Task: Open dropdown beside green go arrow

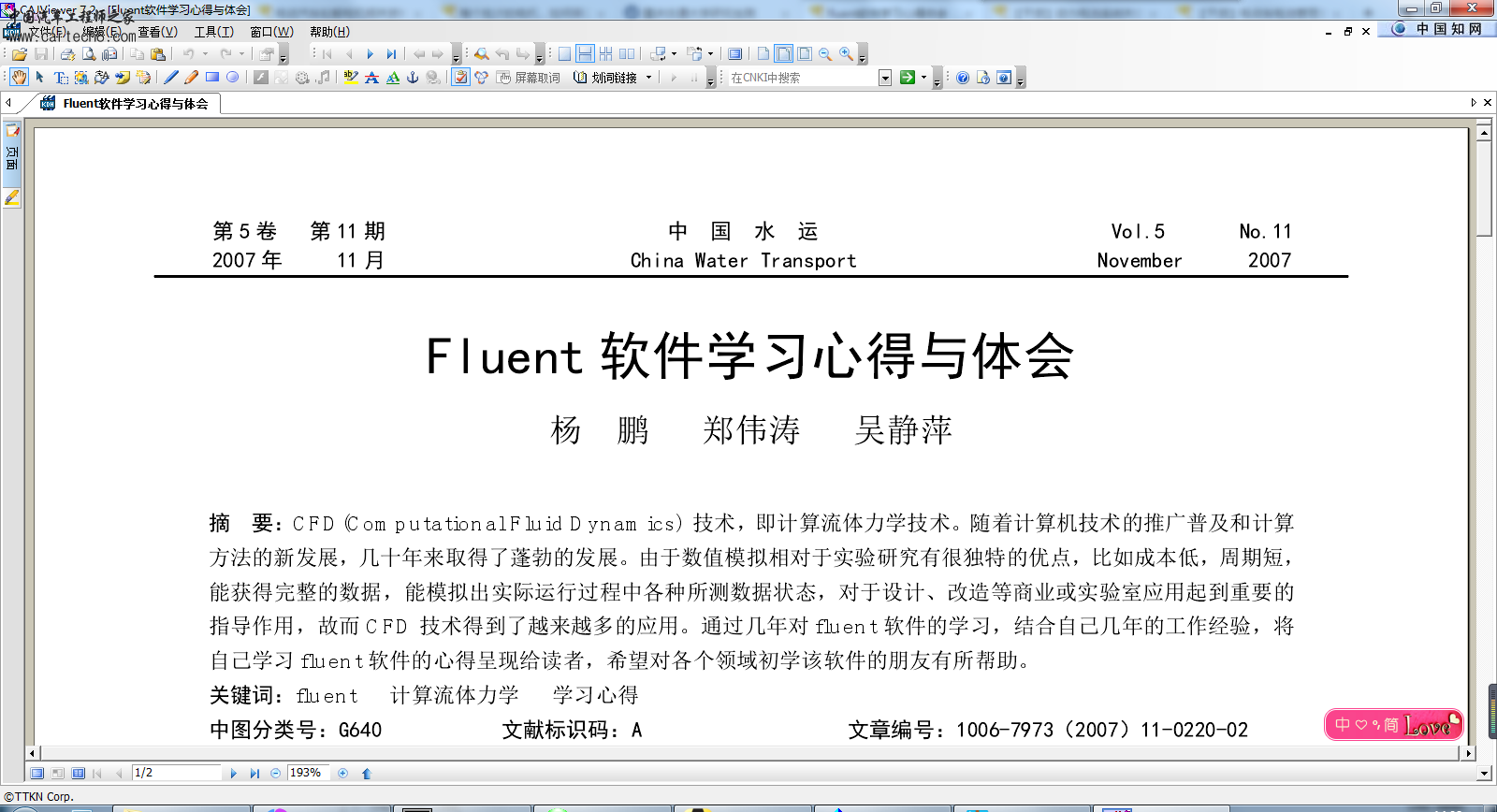Action: coord(923,78)
